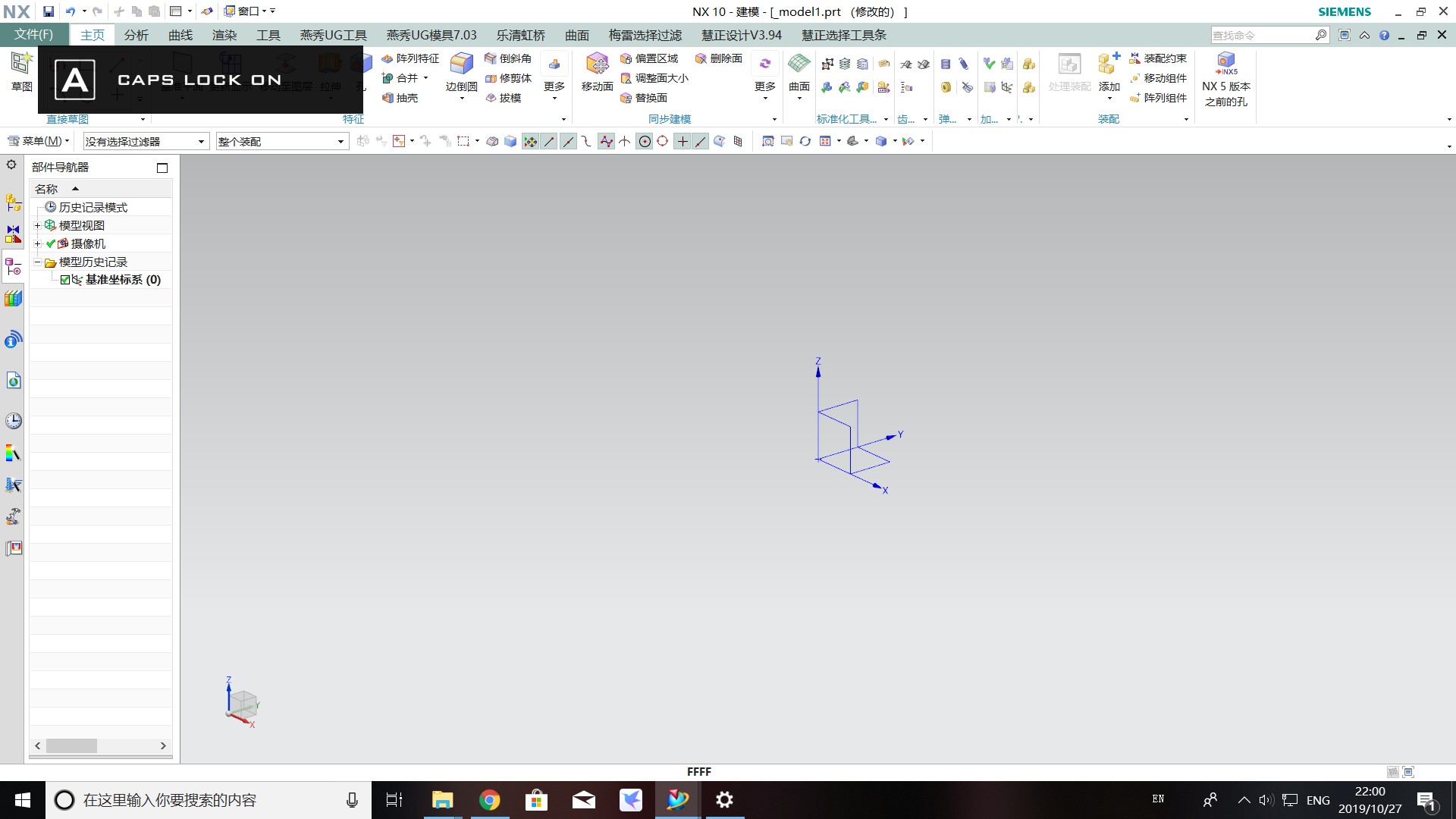Click the 主页 ribbon tab
The height and width of the screenshot is (819, 1456).
(91, 35)
